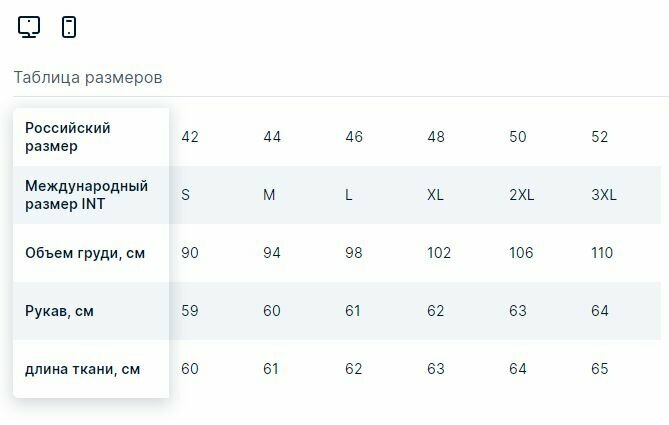The width and height of the screenshot is (669, 425).
Task: Select Russian size 42 cell
Action: tap(190, 137)
